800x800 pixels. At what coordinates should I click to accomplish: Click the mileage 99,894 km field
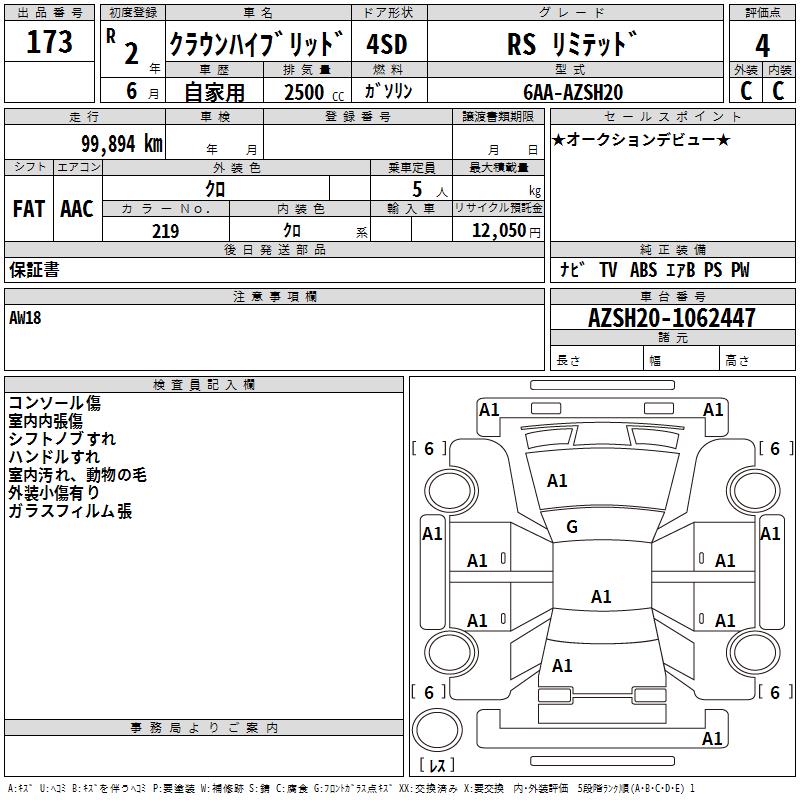(x=85, y=142)
